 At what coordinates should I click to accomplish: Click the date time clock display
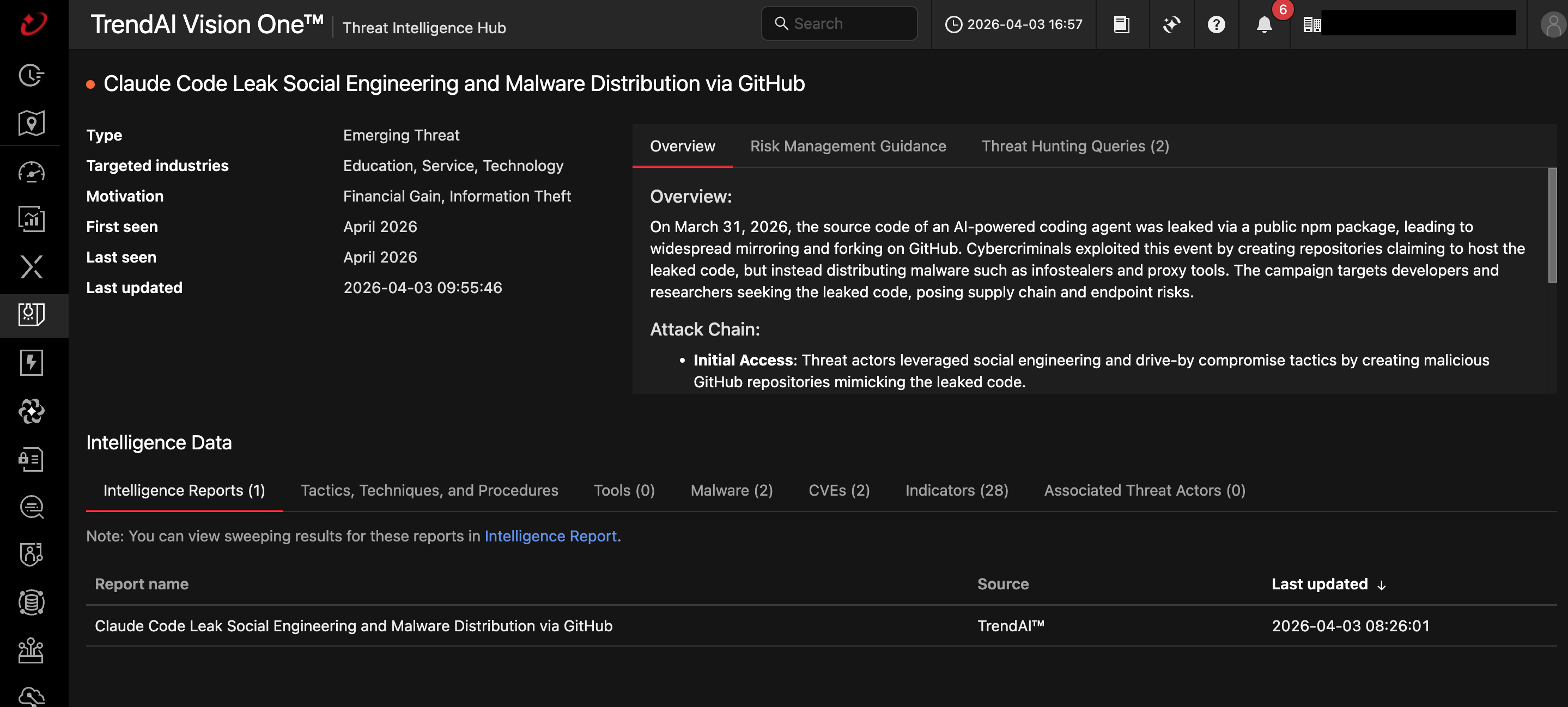(1013, 25)
